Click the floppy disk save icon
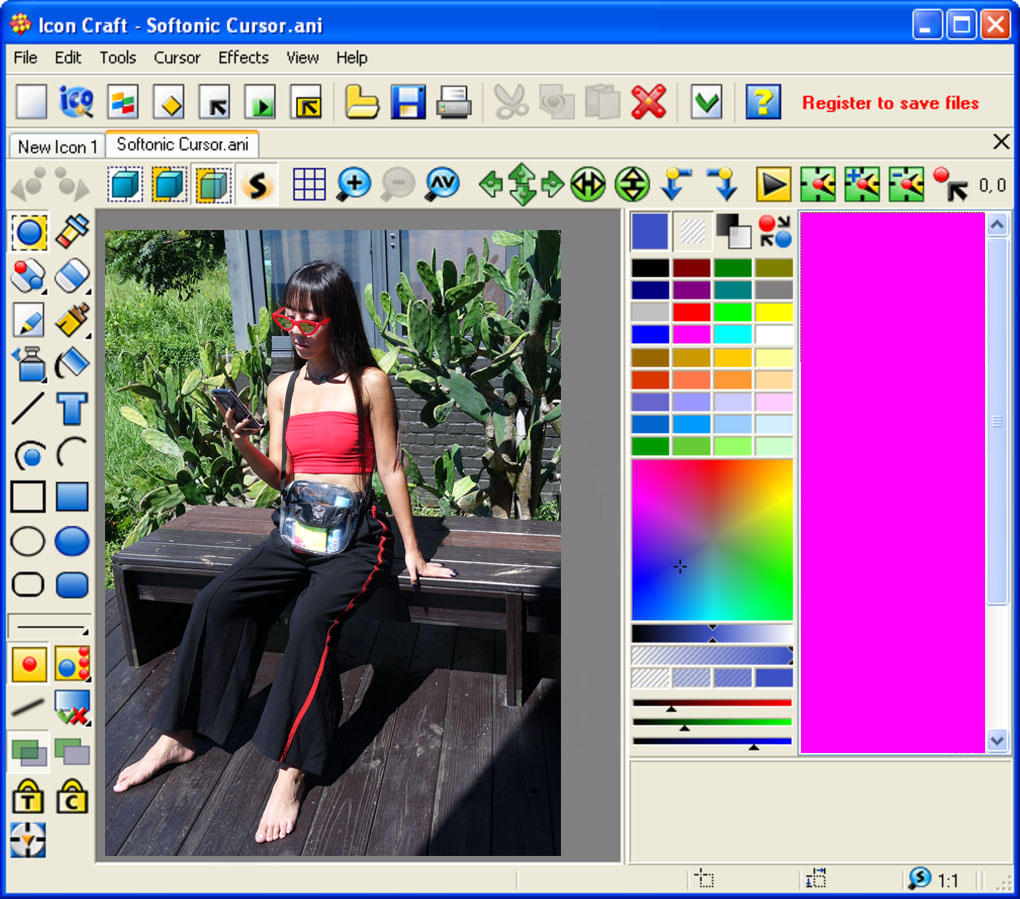1020x899 pixels. point(409,102)
